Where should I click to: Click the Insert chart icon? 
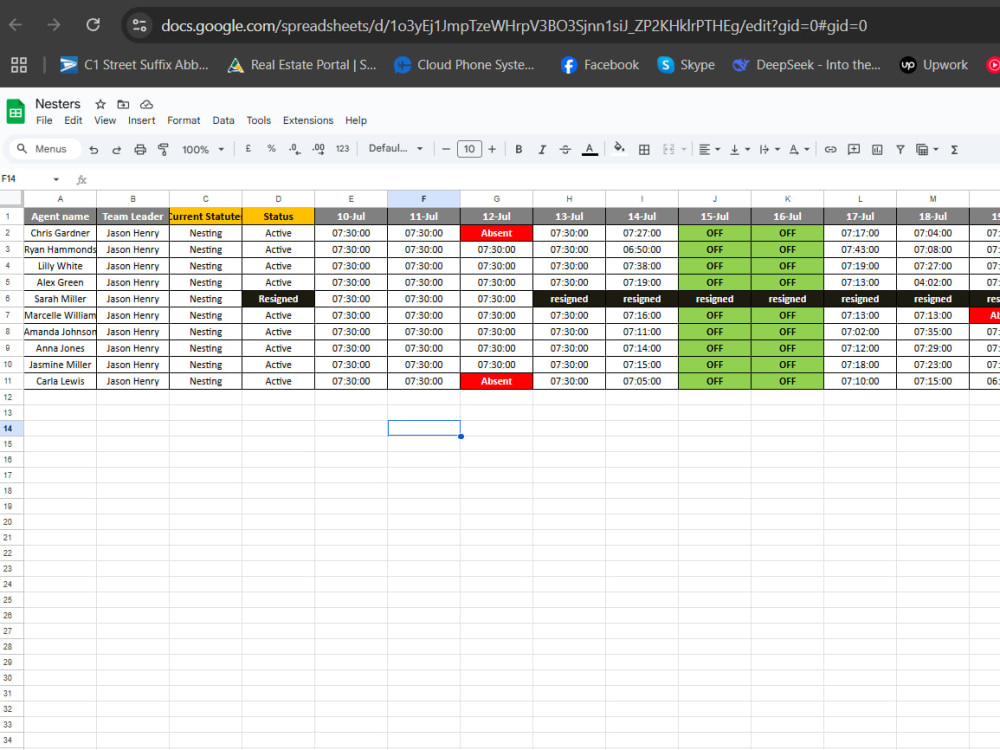point(877,149)
